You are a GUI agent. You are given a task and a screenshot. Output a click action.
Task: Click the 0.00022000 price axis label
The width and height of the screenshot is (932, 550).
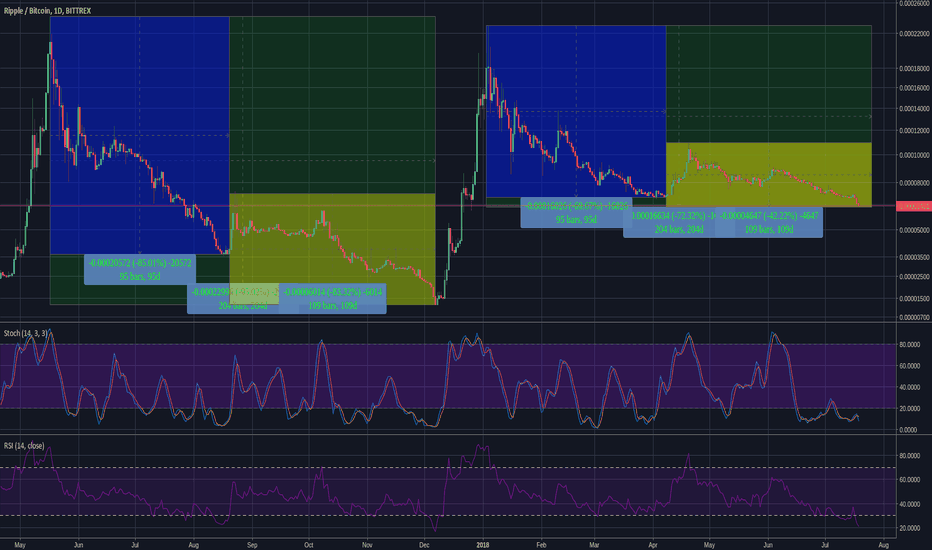(914, 34)
